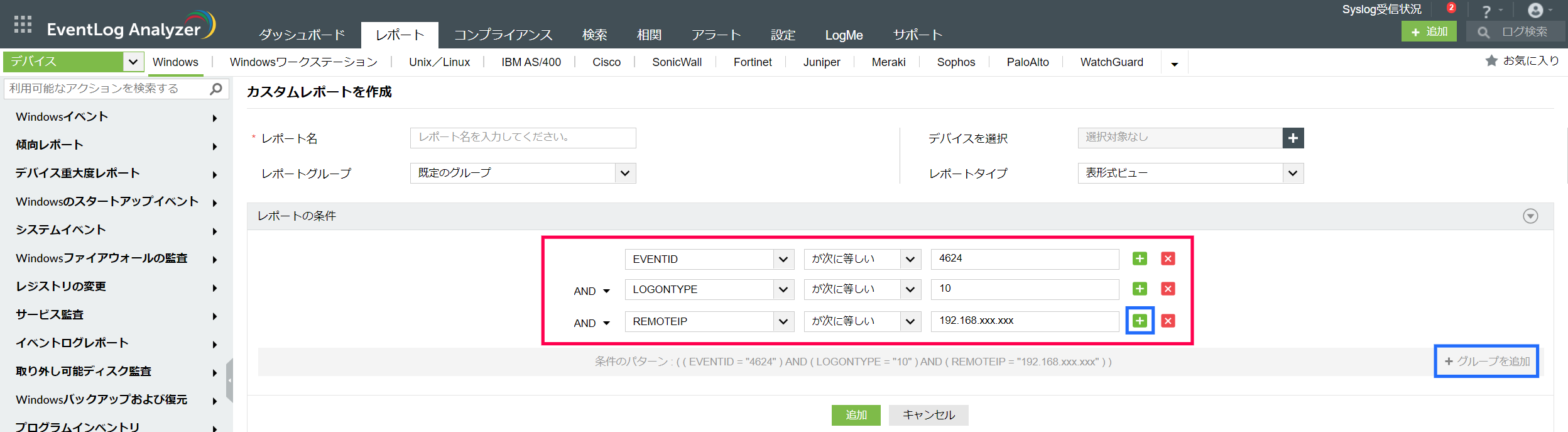Click the キャンセル button
1568x432 pixels.
928,415
